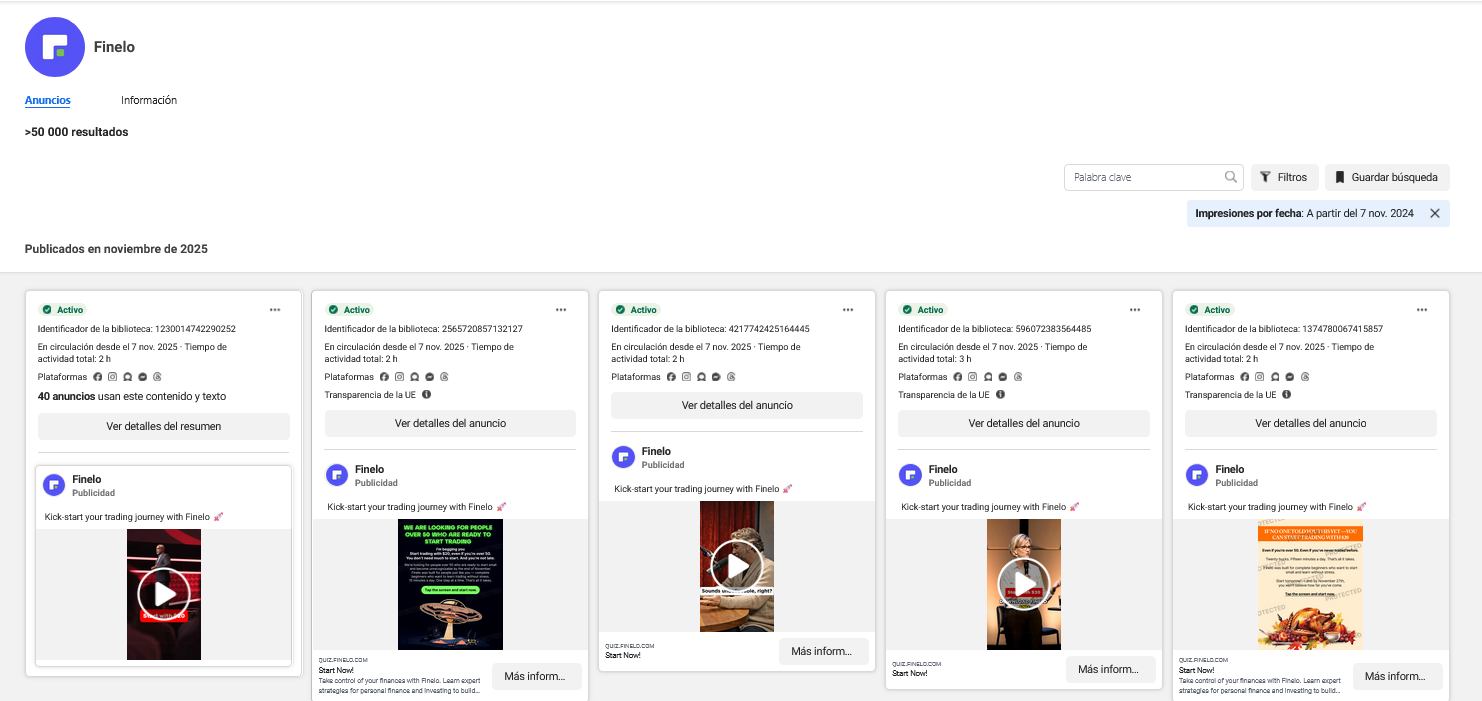Click the magnifier icon in keyword search

[x=1231, y=177]
